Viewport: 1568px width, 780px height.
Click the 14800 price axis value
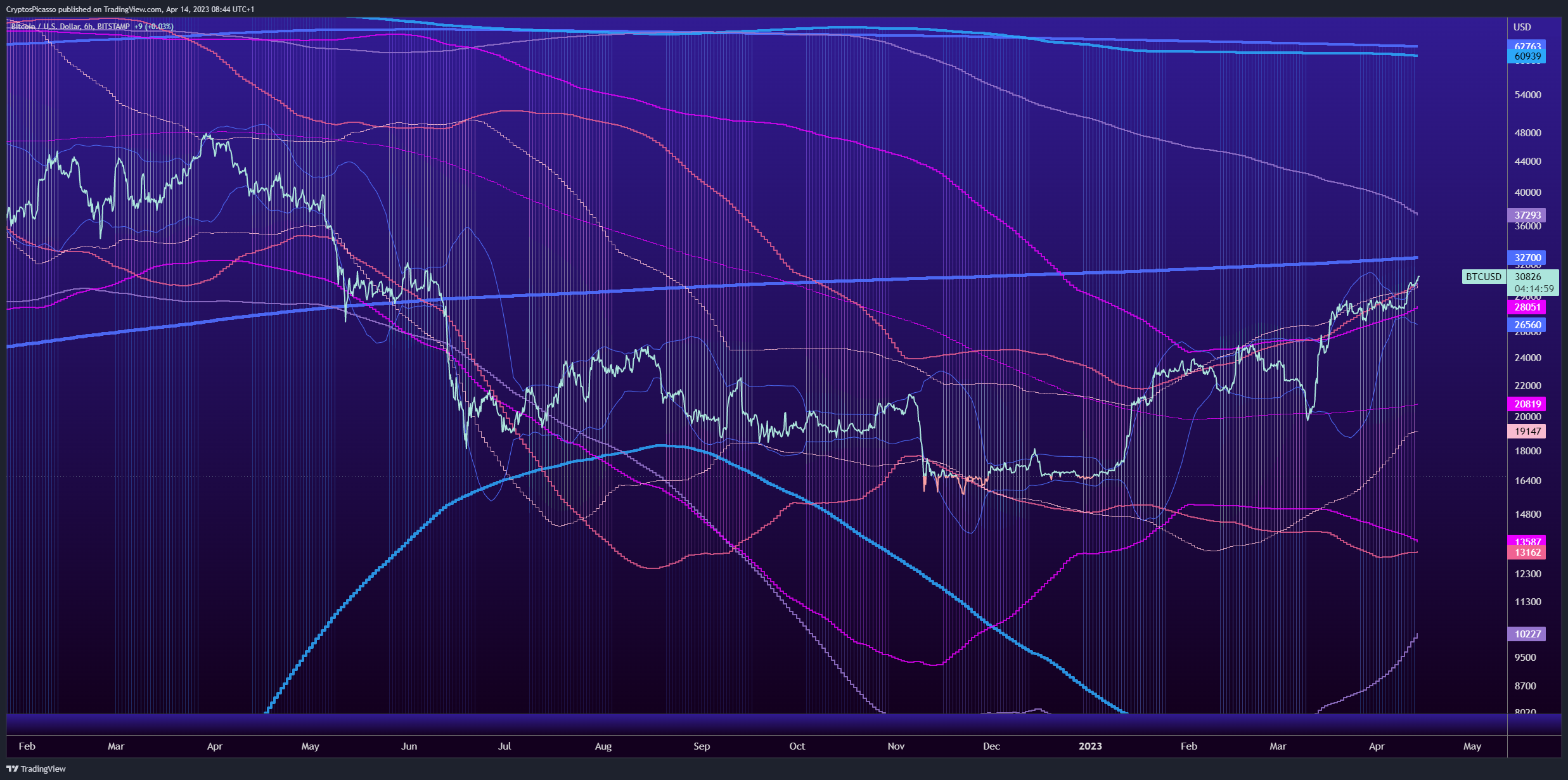(1527, 514)
